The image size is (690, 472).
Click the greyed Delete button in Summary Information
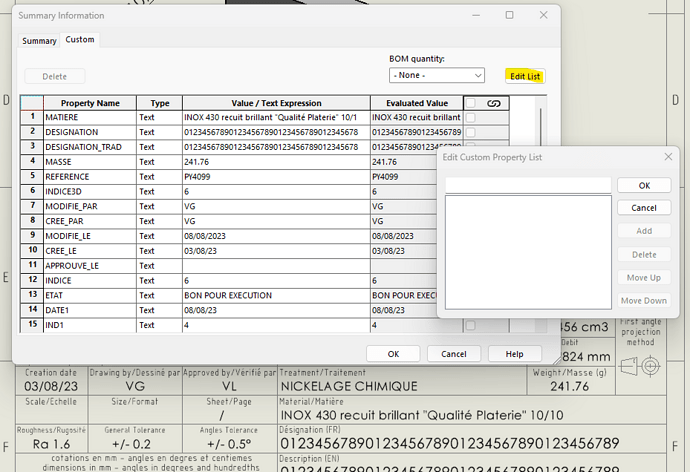[x=55, y=76]
